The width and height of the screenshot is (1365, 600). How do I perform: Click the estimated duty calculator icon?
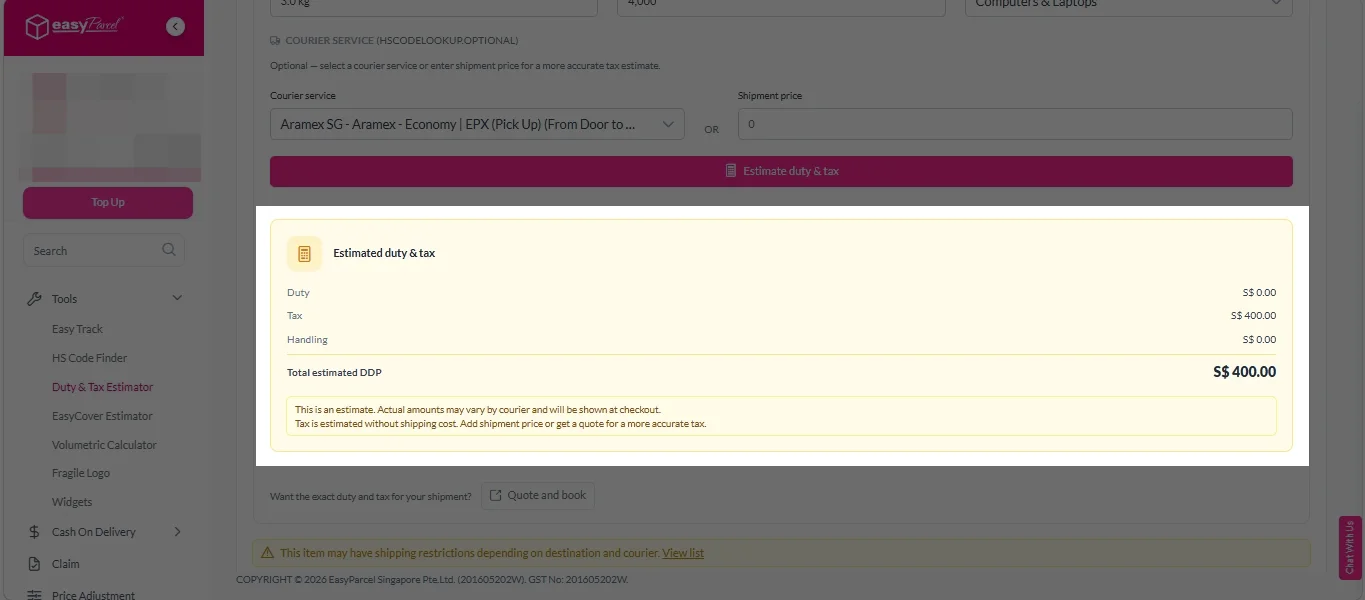(x=304, y=254)
